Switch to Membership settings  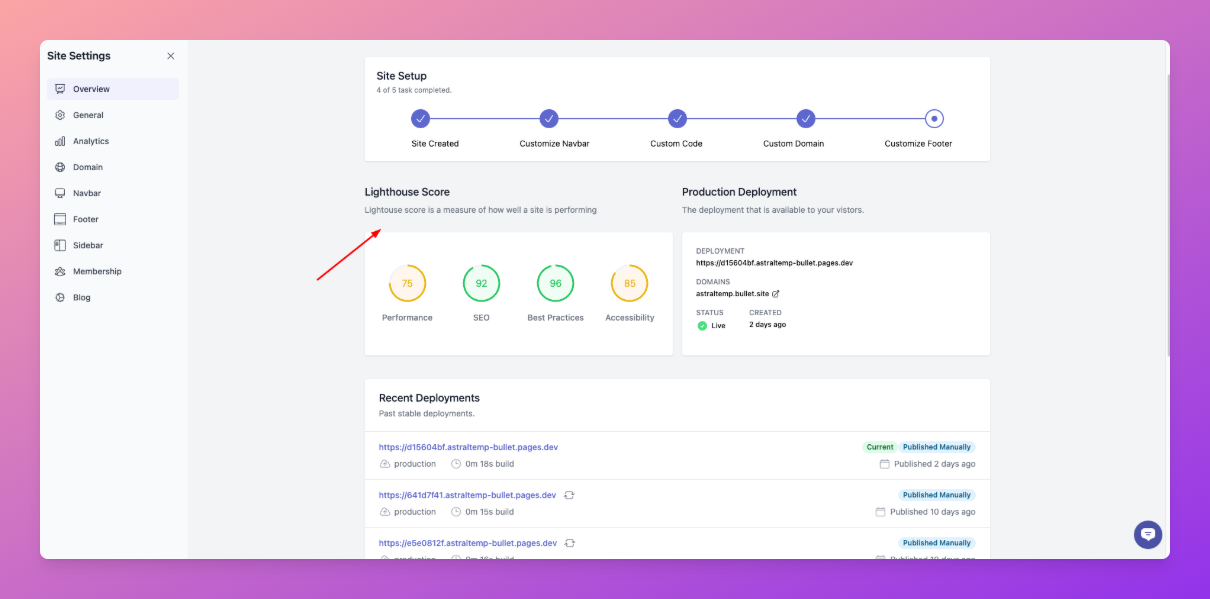click(97, 271)
